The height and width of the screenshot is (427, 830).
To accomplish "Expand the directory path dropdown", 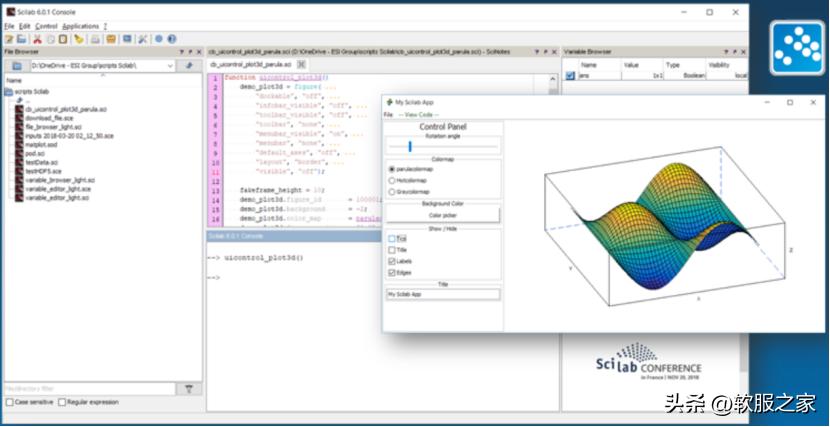I will [170, 65].
